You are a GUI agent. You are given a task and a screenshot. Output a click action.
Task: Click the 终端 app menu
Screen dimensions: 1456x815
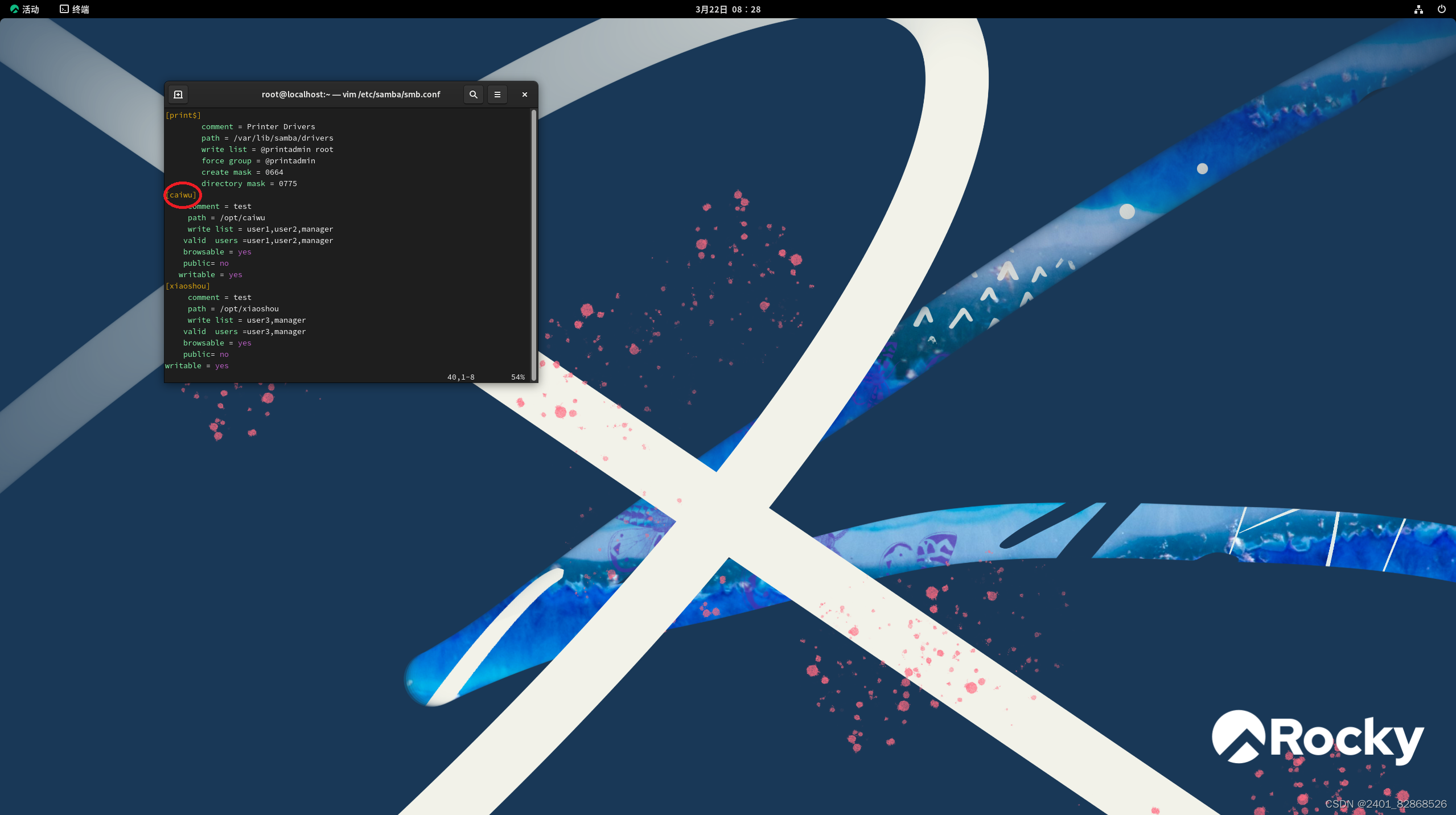click(x=75, y=9)
